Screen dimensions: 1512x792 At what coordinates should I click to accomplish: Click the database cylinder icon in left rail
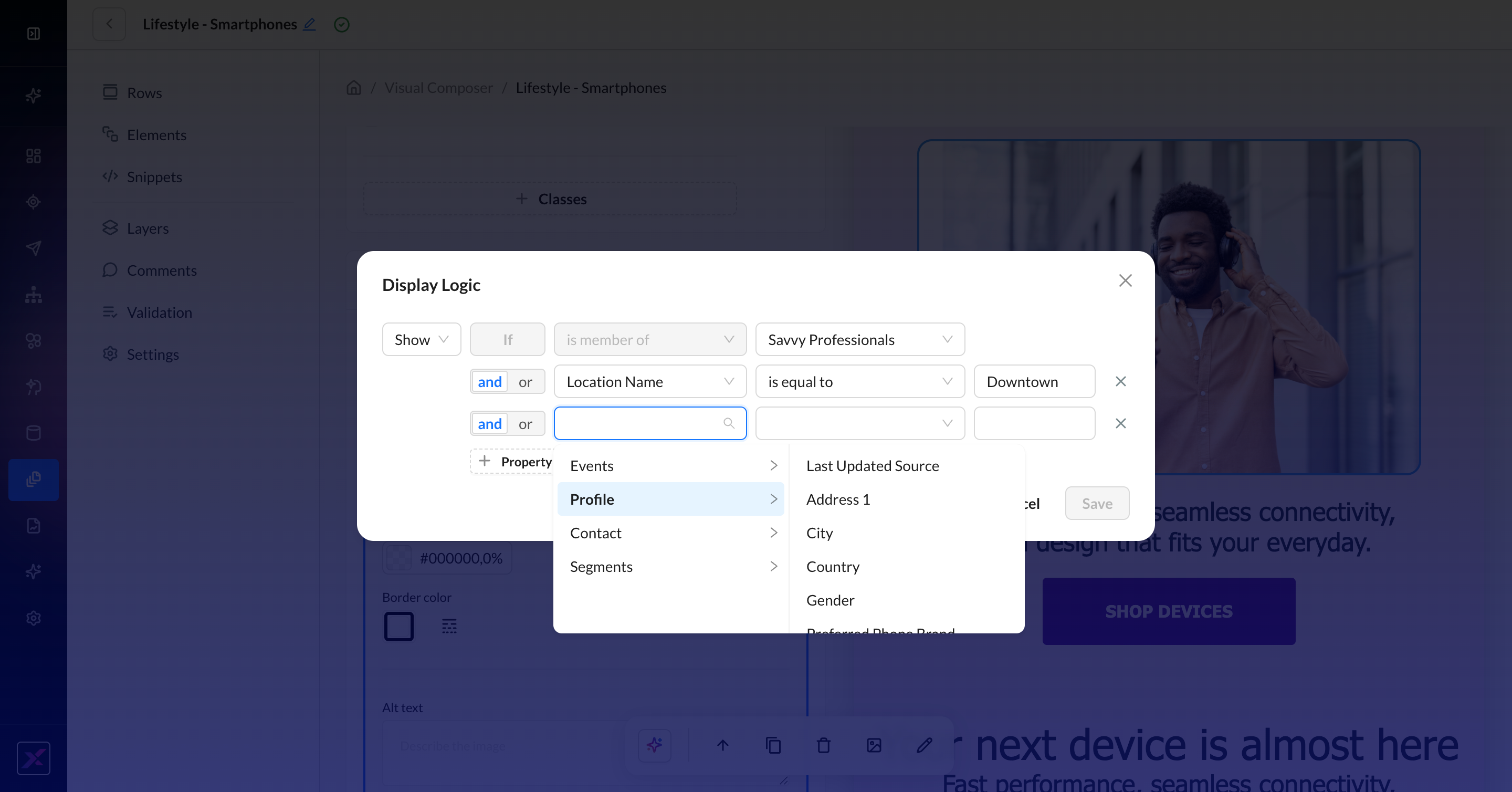[x=34, y=433]
